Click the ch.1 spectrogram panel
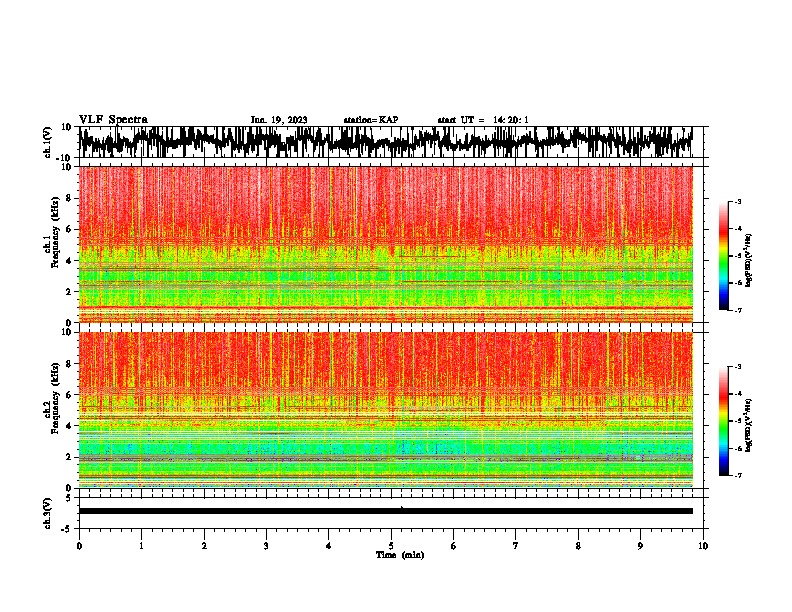The height and width of the screenshot is (612, 792). coord(386,244)
